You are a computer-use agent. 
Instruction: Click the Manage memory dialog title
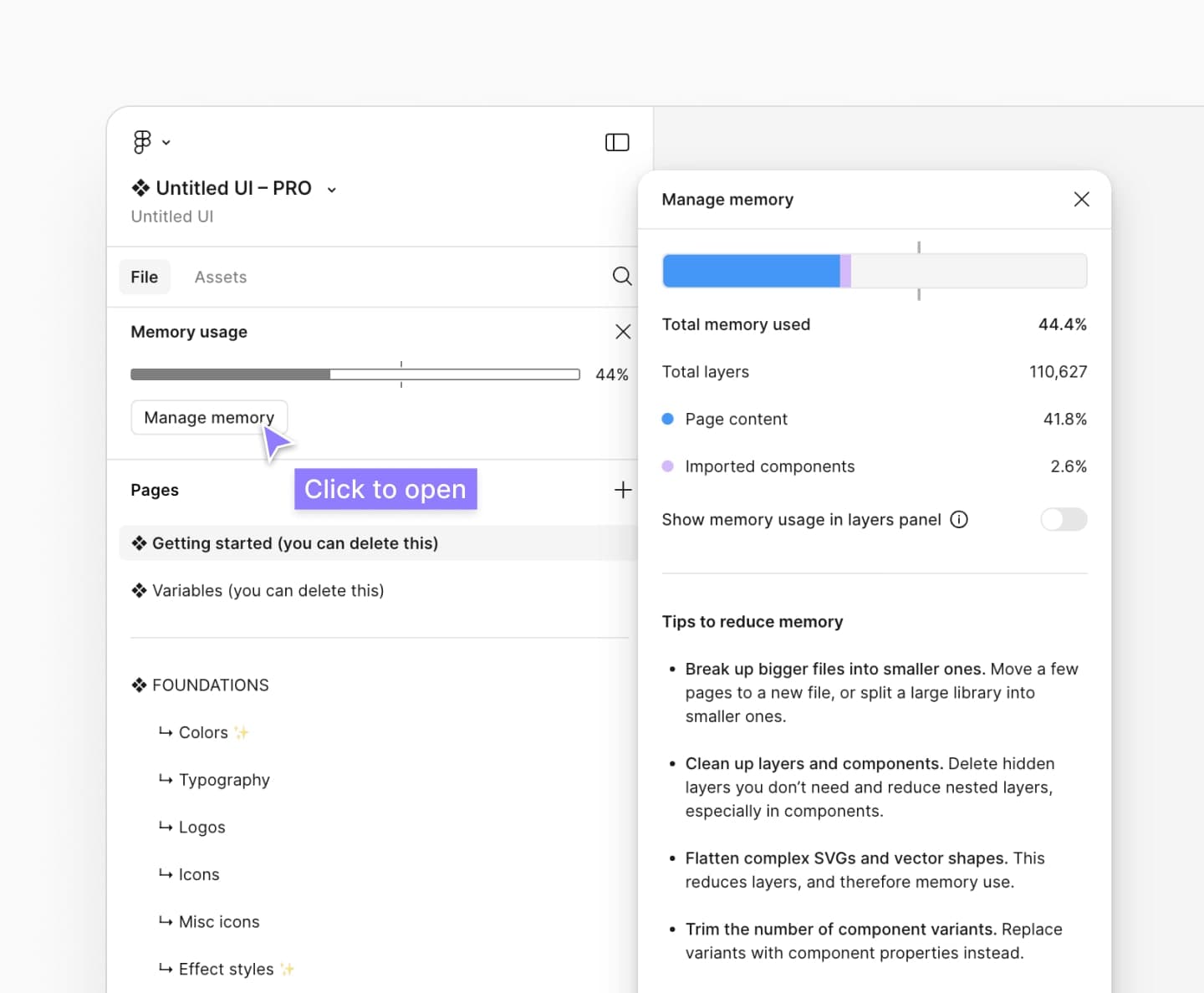click(727, 200)
